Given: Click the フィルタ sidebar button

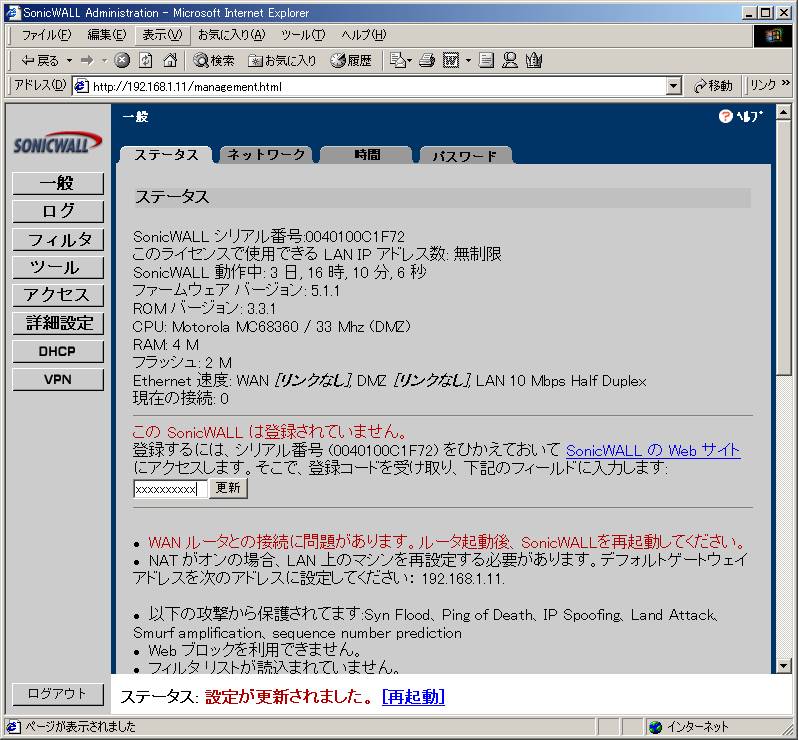Looking at the screenshot, I should (58, 239).
